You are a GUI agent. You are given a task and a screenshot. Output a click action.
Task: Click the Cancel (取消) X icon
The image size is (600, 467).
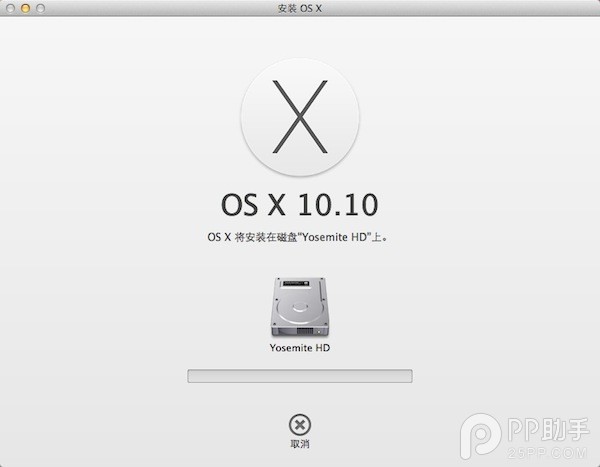coord(300,425)
